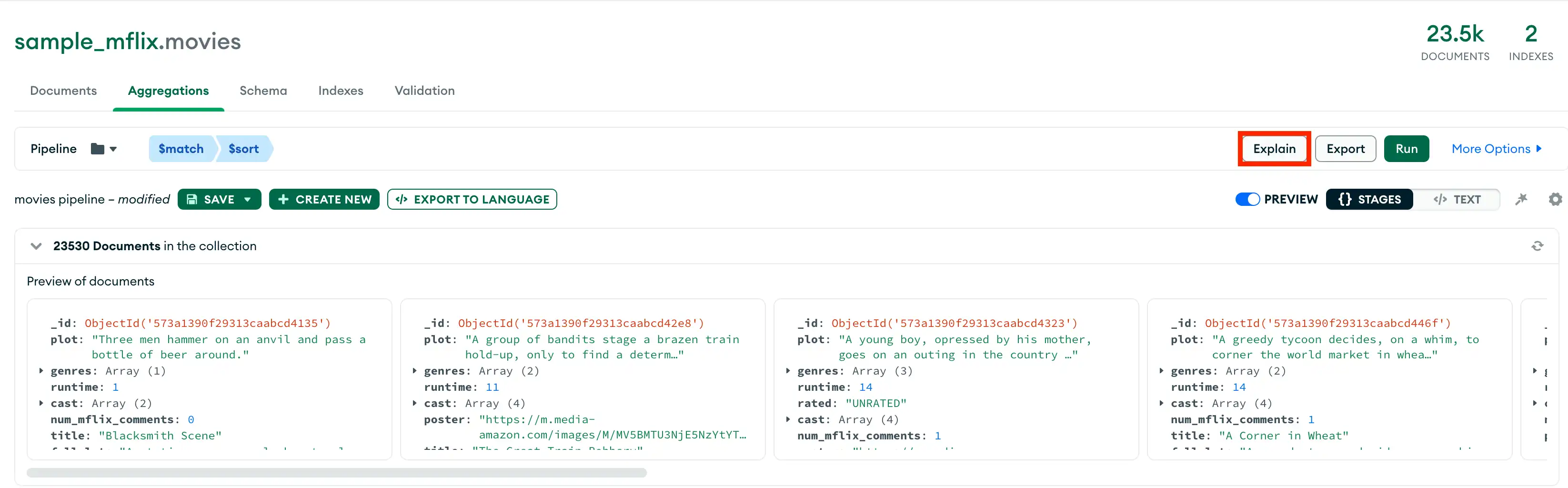Switch to the Schema tab
The image size is (1568, 488).
263,90
